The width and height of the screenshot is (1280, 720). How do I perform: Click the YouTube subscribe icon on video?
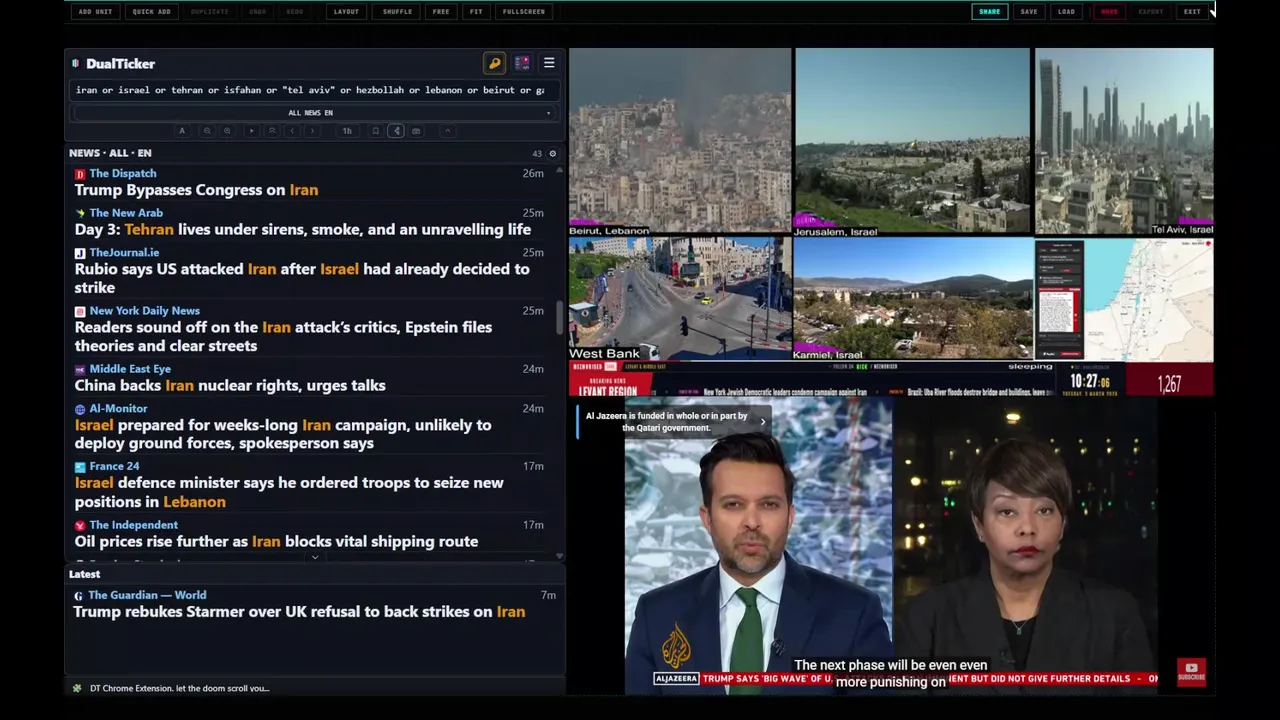point(1191,672)
